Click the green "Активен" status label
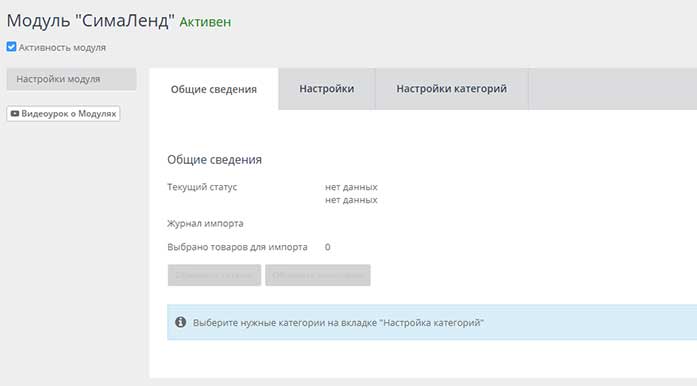Screen dimensions: 697x386 (x=205, y=22)
